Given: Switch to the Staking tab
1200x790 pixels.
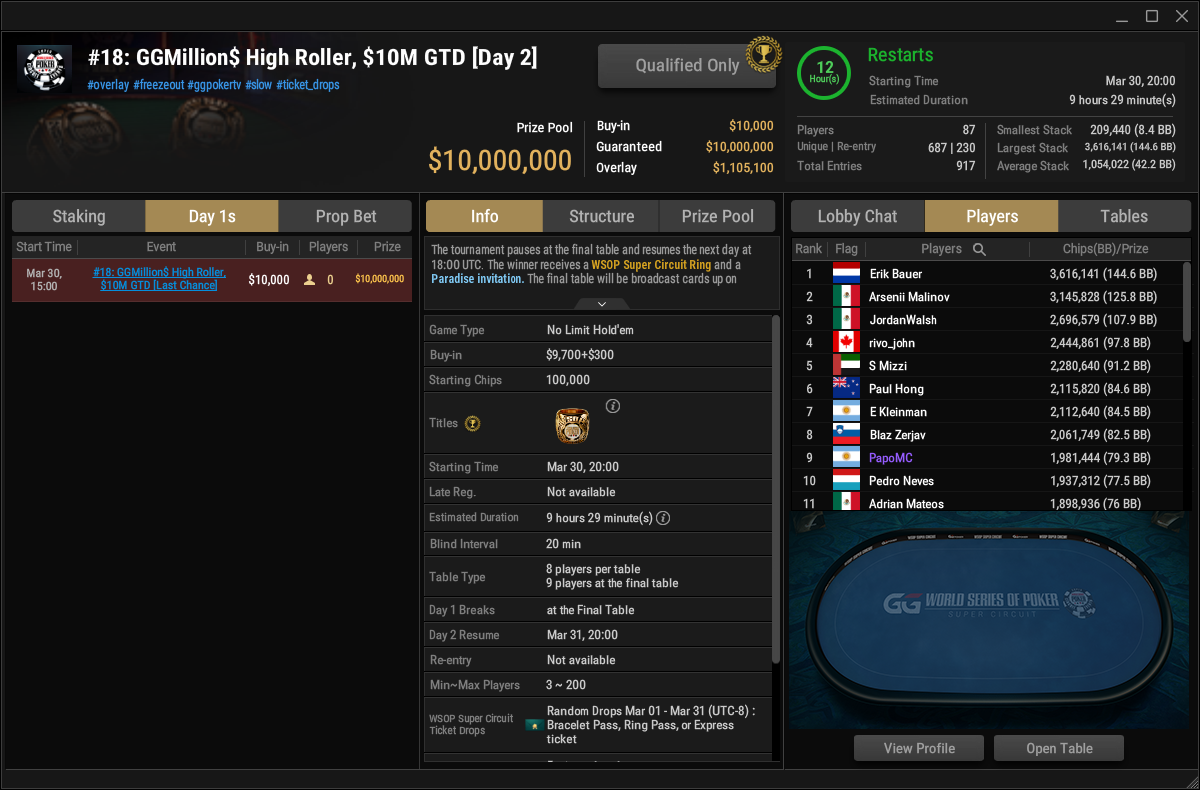Looking at the screenshot, I should pos(79,216).
